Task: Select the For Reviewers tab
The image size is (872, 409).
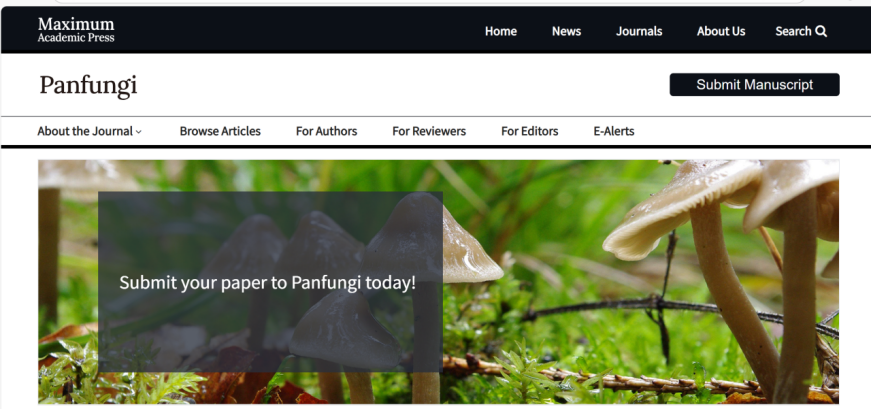Action: click(429, 131)
